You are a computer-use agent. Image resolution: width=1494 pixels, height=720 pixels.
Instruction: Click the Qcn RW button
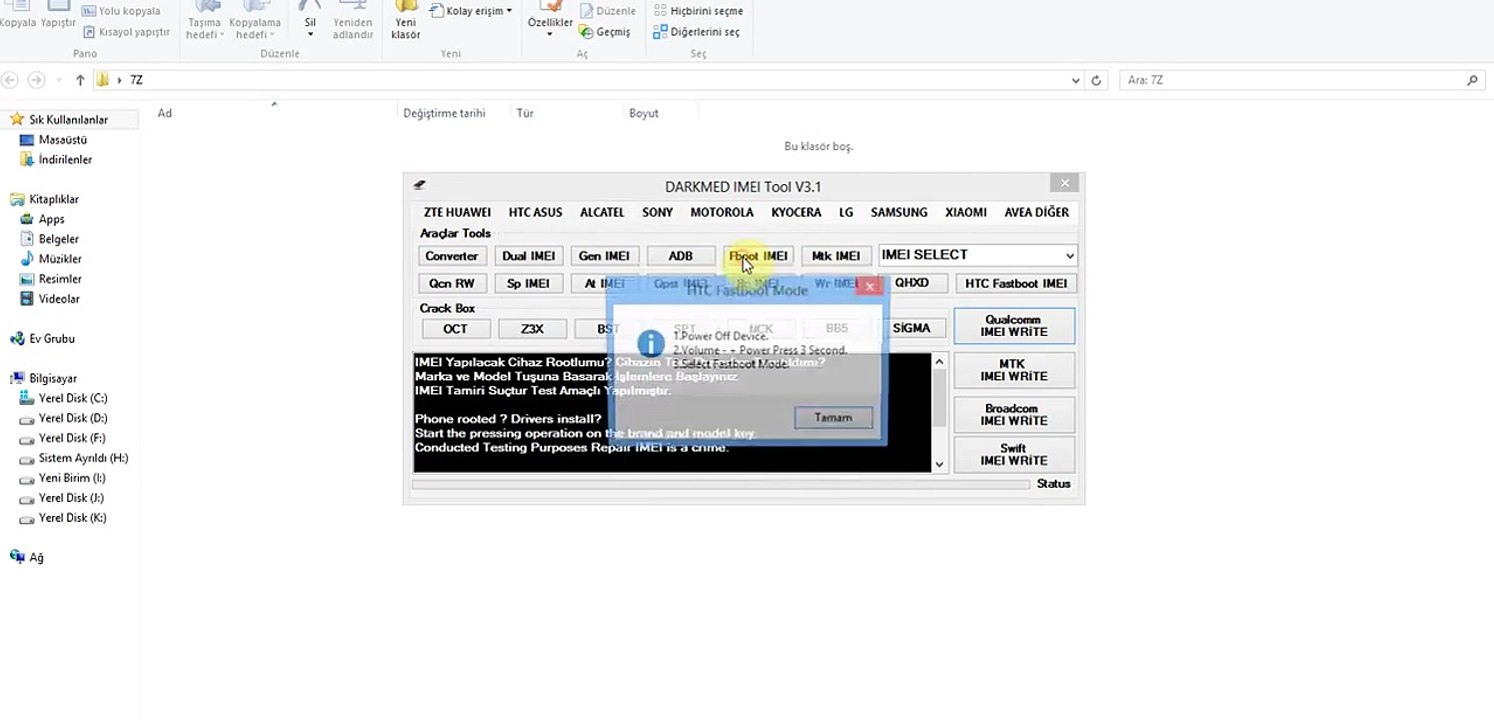(x=452, y=283)
